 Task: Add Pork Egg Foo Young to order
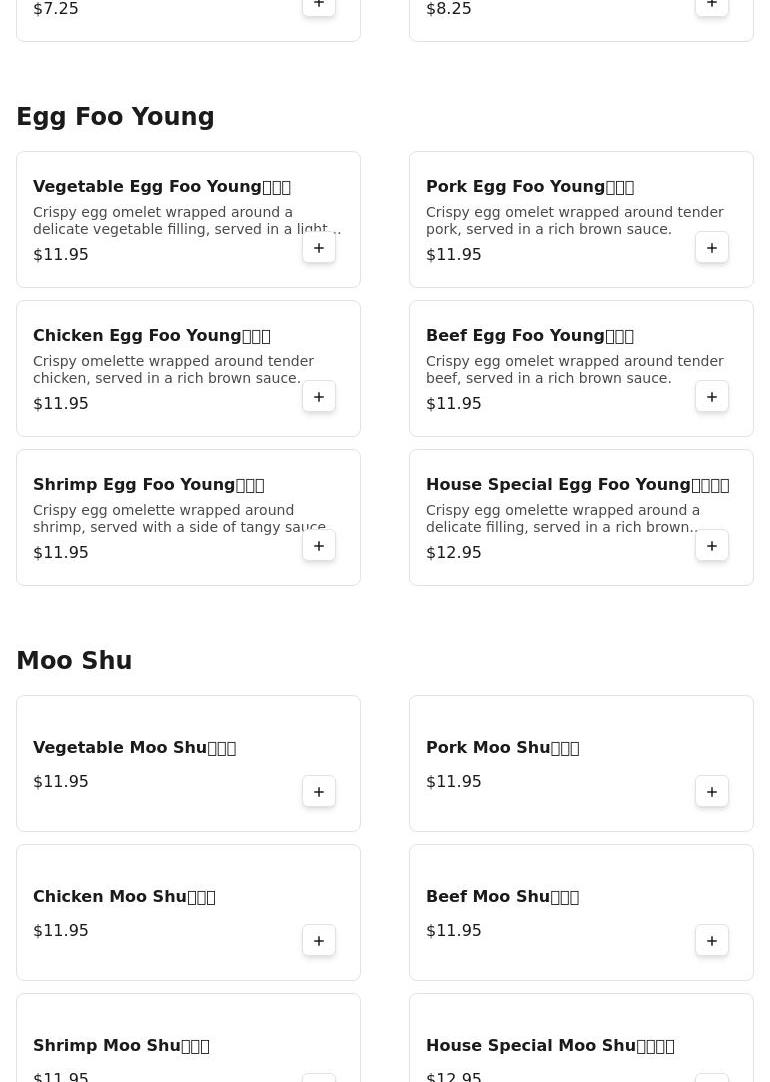[x=712, y=248]
